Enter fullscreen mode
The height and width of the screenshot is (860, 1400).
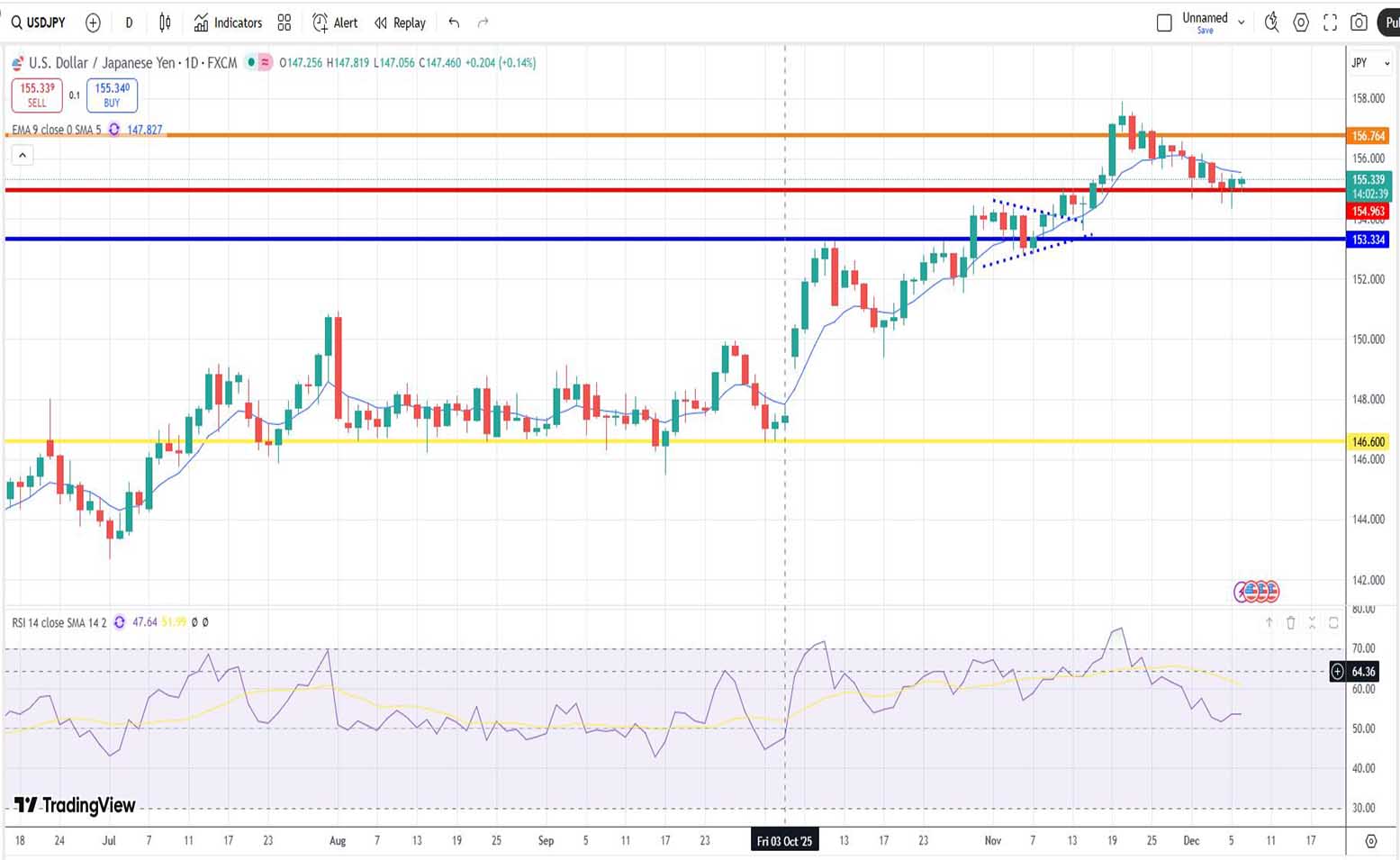point(1330,23)
